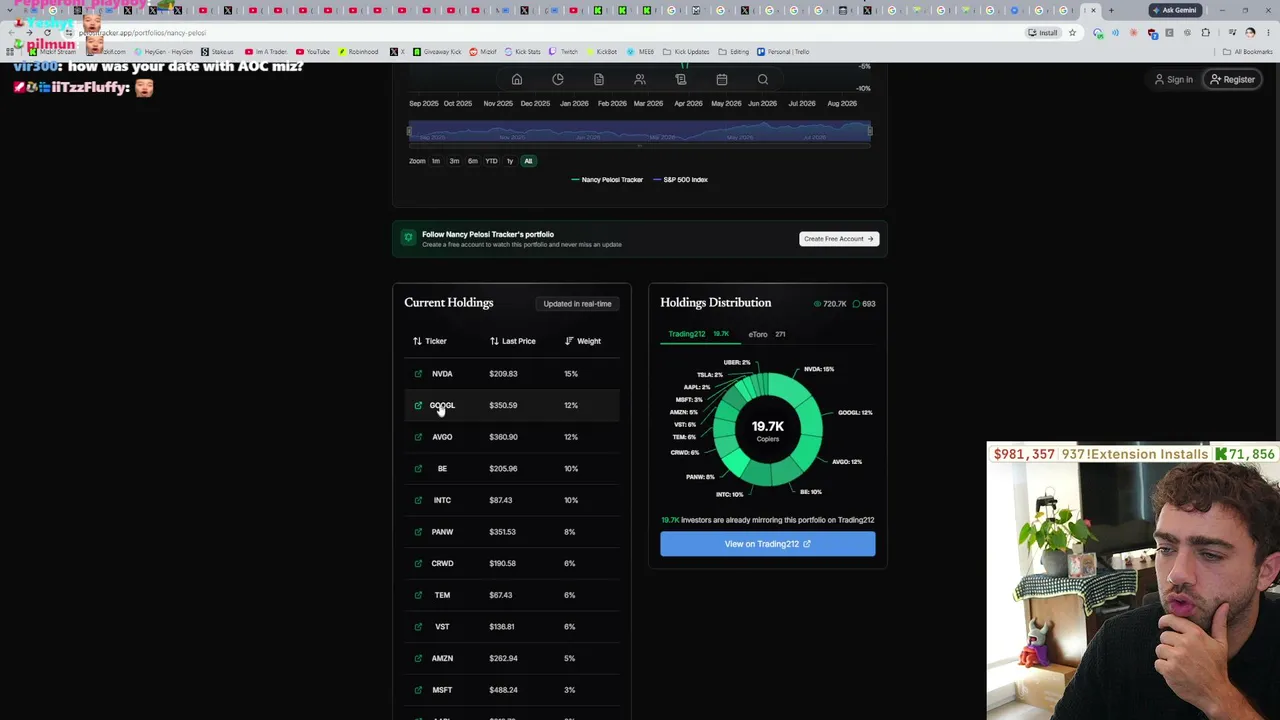Open Ask Gemini in the browser
The height and width of the screenshot is (720, 1280).
[x=1174, y=10]
